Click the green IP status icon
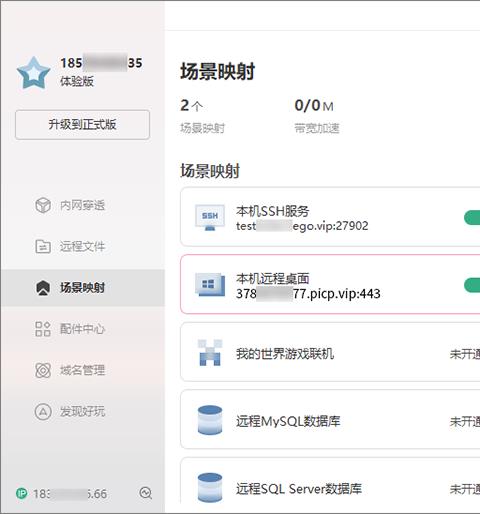This screenshot has height=514, width=480. pos(22,493)
